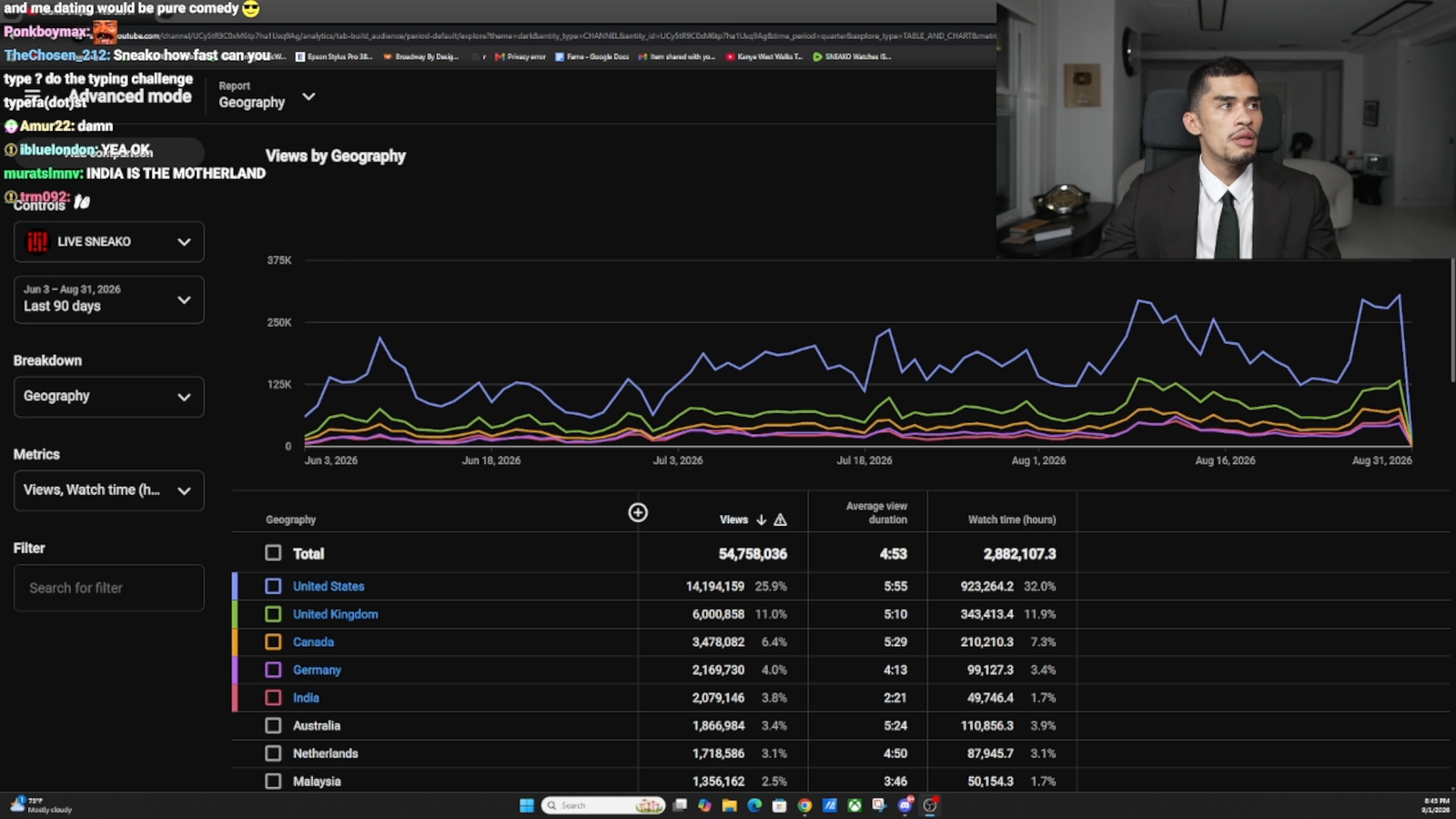This screenshot has width=1456, height=819.
Task: Select the Netherlands row checkbox
Action: point(273,753)
